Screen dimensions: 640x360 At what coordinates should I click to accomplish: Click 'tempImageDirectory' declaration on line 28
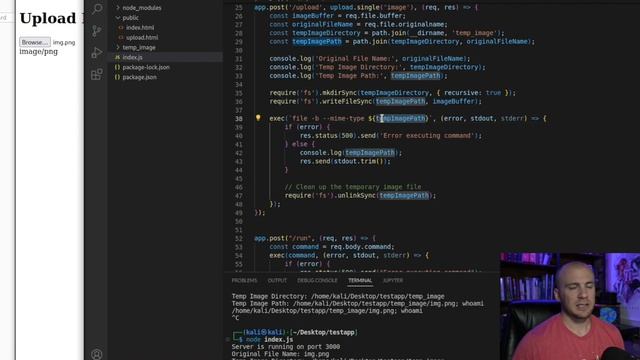pyautogui.click(x=326, y=33)
